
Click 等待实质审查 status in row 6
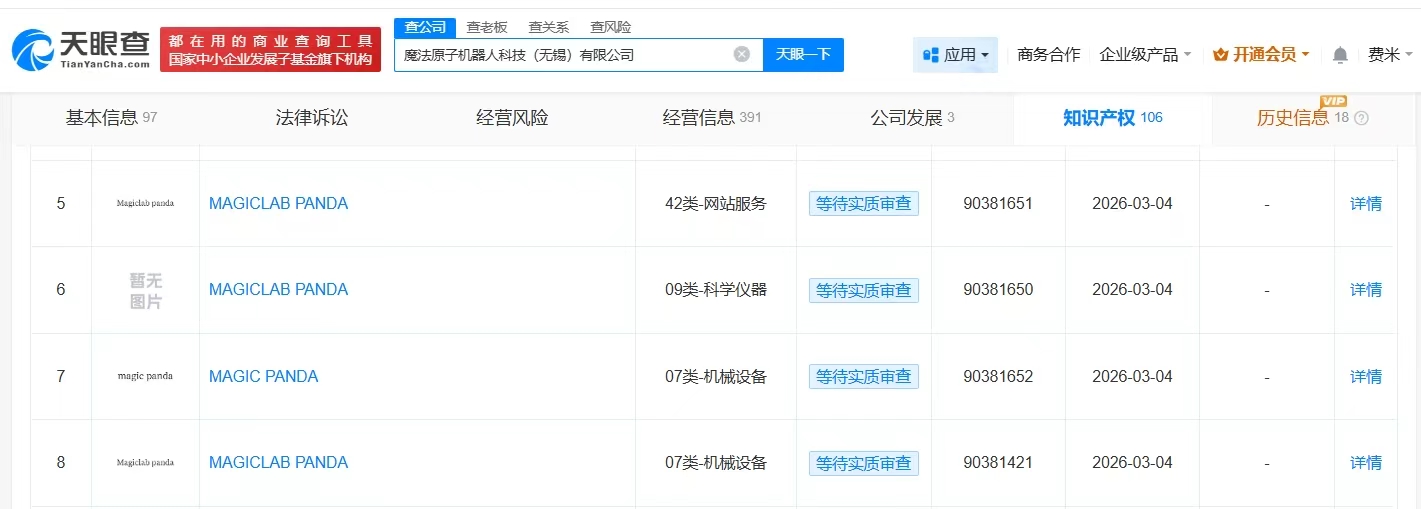[864, 290]
